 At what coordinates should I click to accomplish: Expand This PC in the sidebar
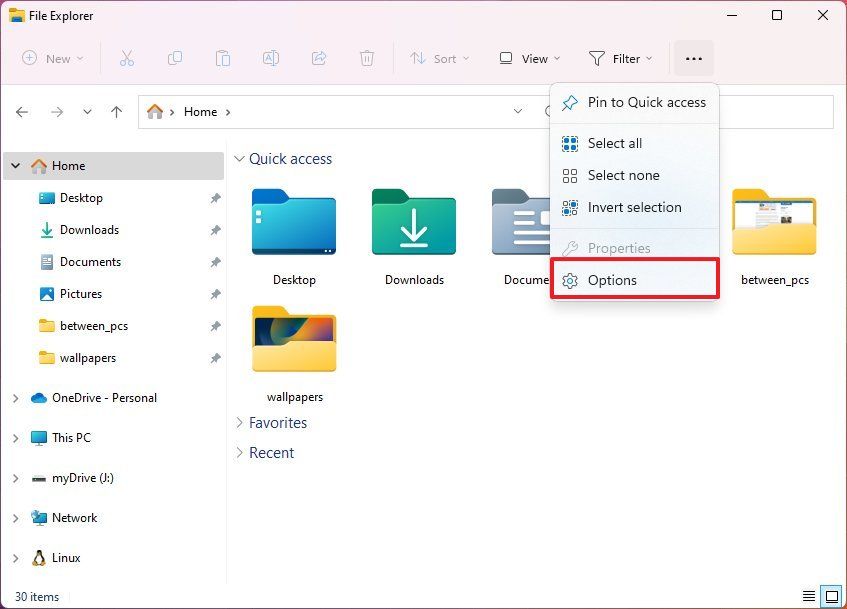pos(14,438)
